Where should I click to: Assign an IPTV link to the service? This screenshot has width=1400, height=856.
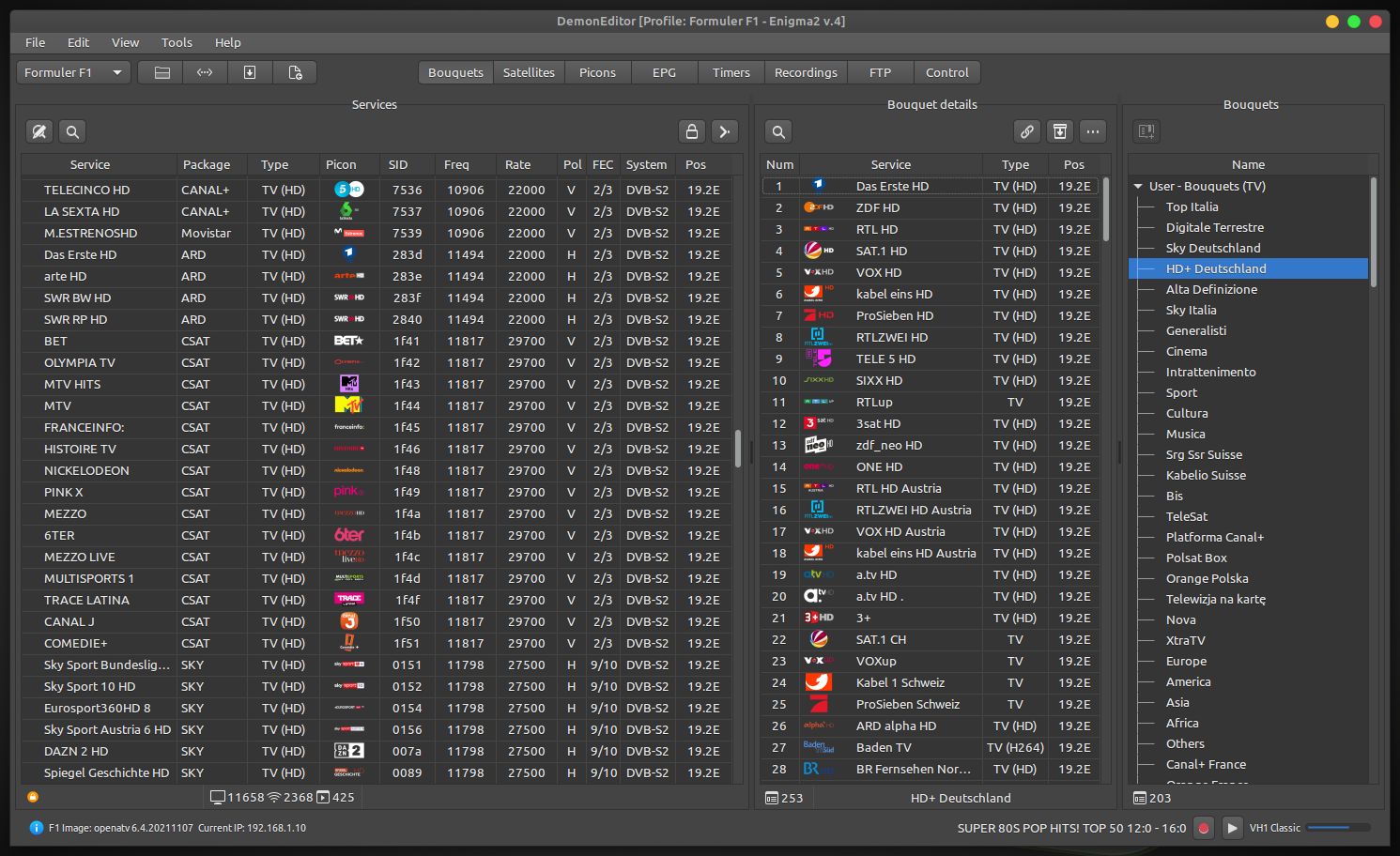click(1027, 131)
